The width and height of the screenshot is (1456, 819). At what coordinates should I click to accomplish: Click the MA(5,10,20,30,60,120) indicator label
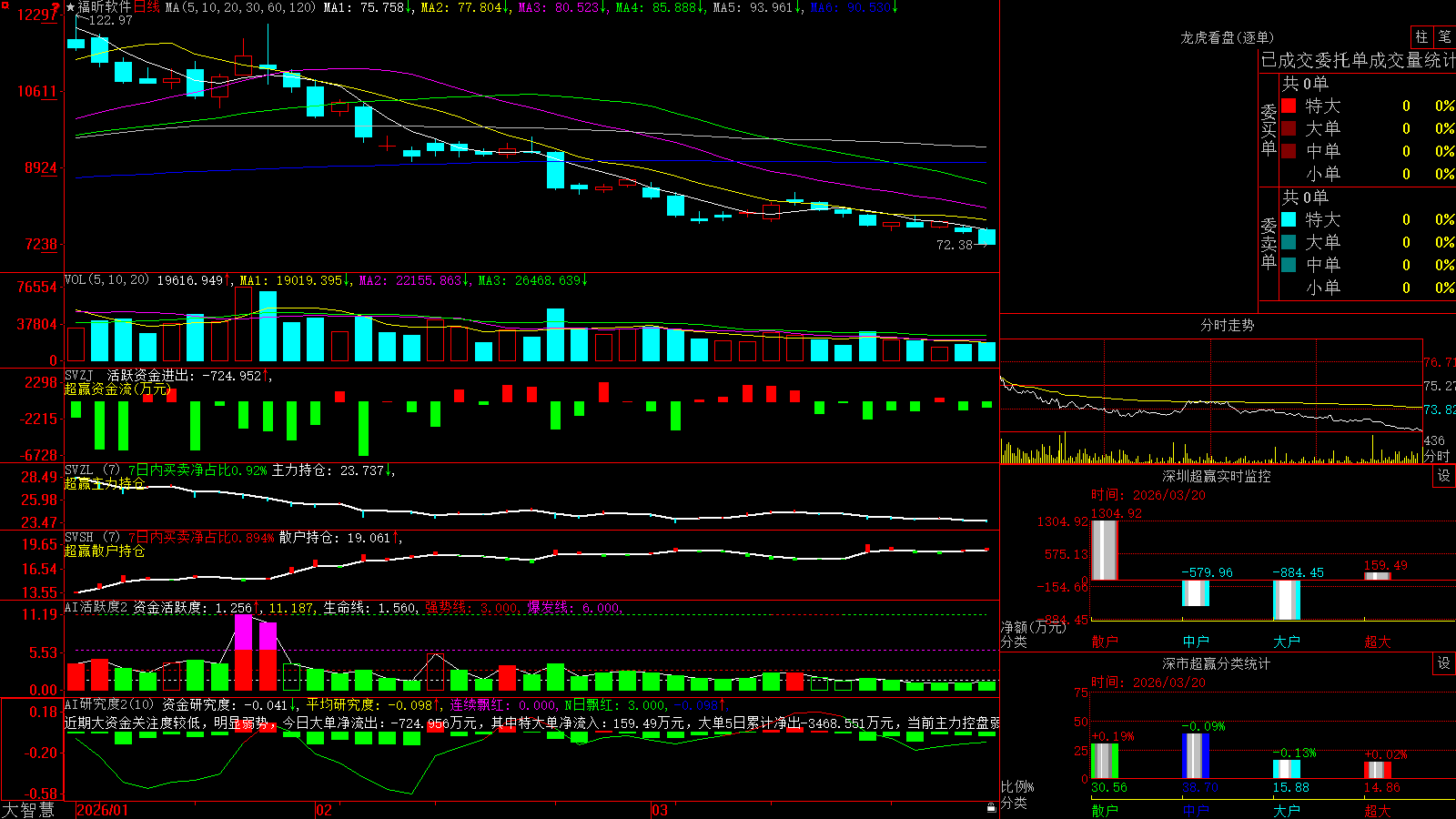tap(240, 7)
